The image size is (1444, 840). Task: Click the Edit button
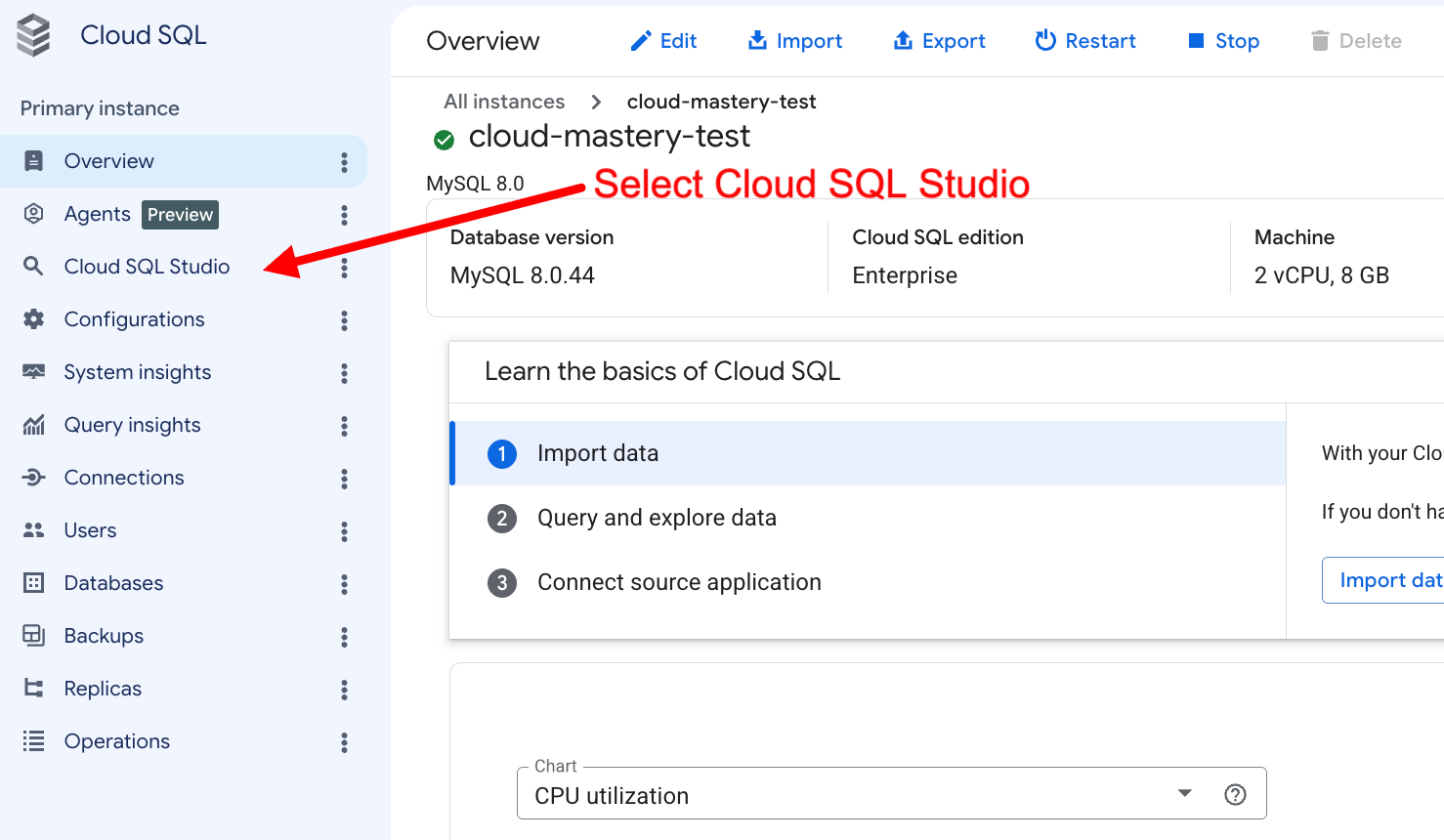click(x=663, y=41)
